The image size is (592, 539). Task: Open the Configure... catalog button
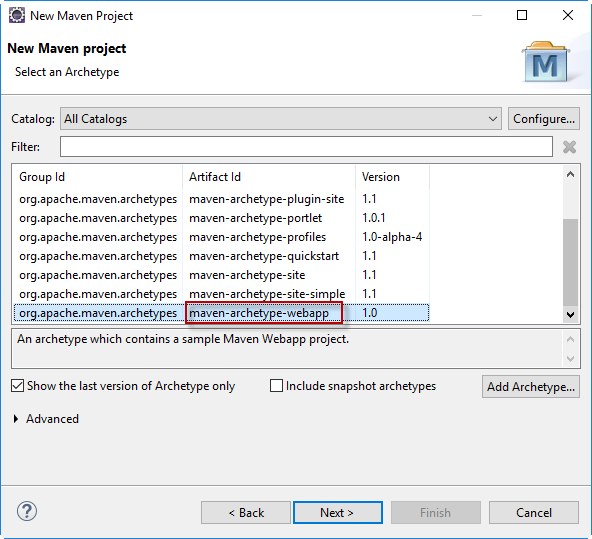544,119
